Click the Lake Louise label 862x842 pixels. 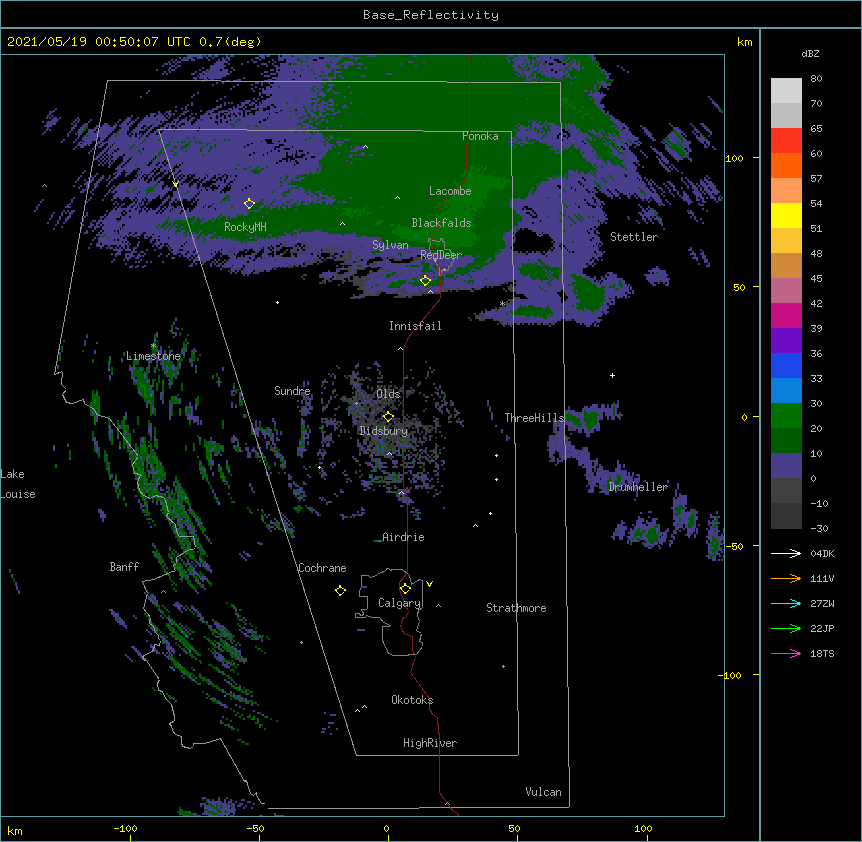[18, 484]
